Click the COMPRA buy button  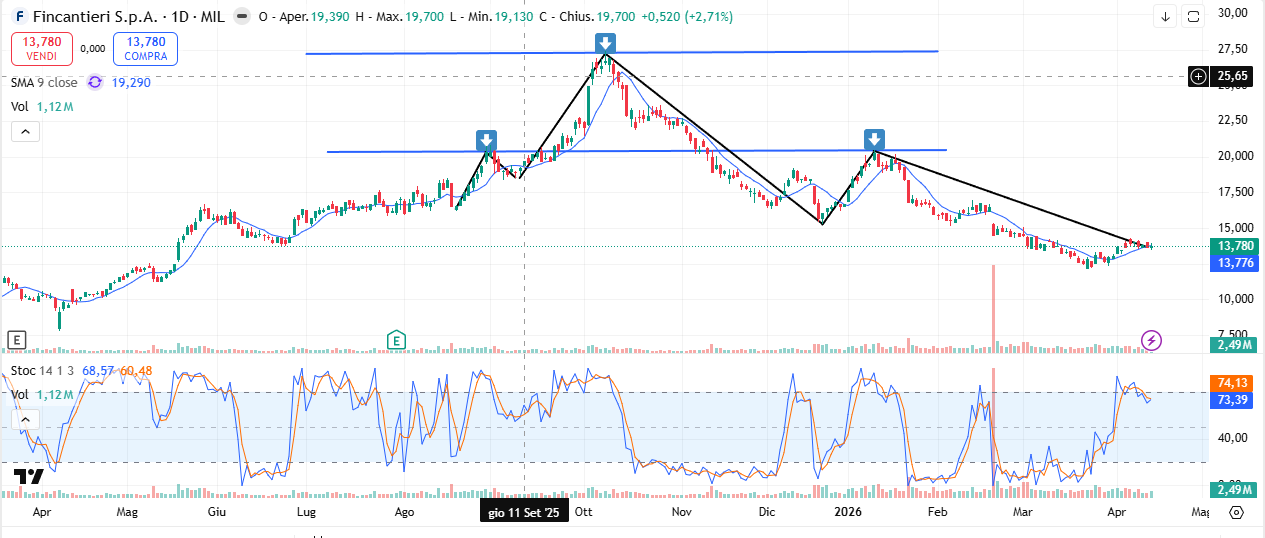coord(145,48)
